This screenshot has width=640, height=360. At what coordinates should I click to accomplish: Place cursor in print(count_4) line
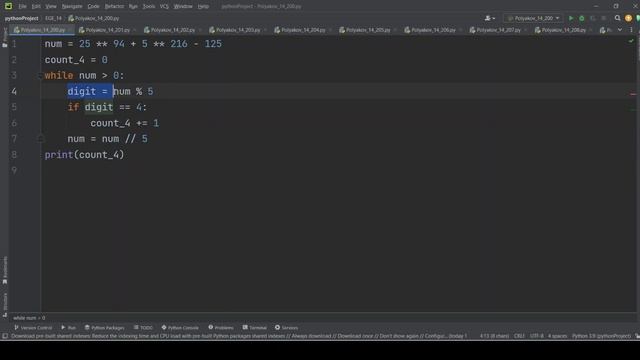click(84, 155)
